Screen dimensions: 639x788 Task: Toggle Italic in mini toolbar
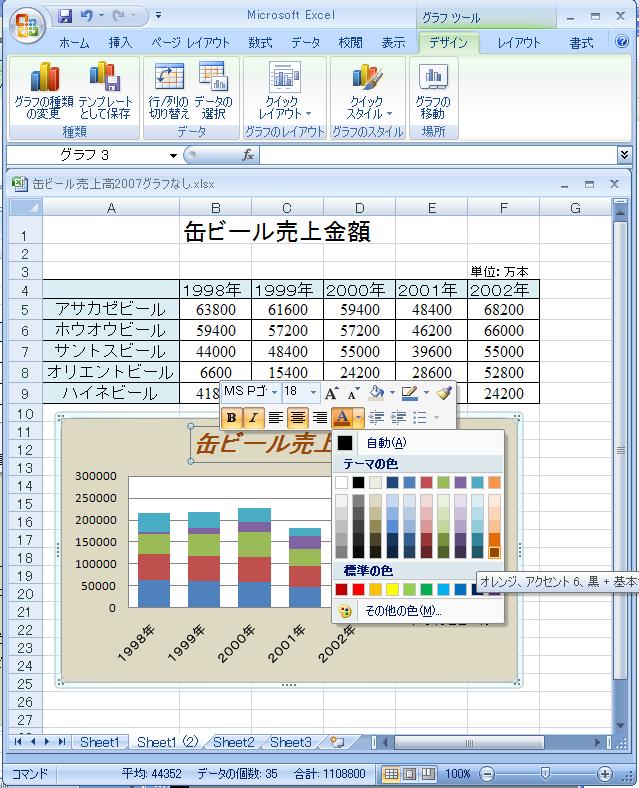click(254, 418)
